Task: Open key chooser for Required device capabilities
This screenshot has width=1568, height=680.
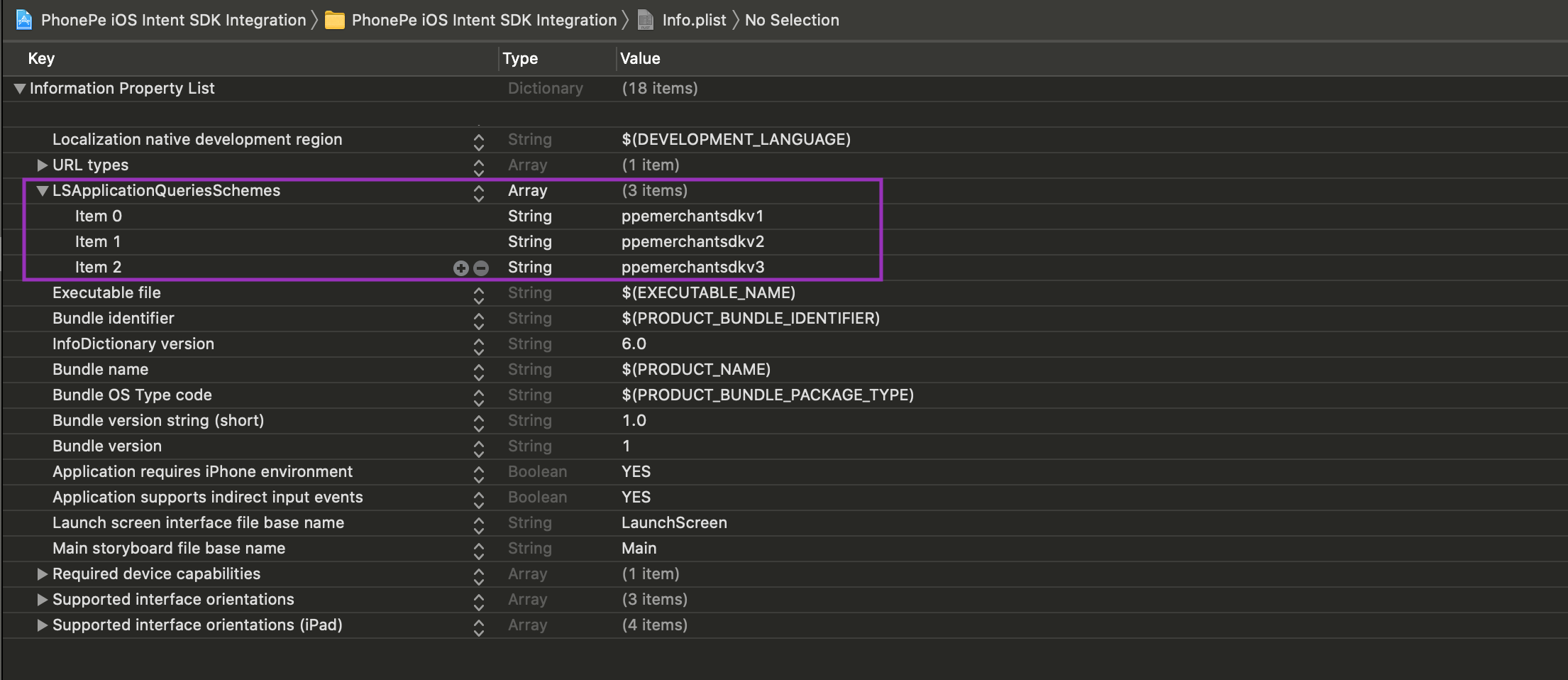Action: click(479, 576)
